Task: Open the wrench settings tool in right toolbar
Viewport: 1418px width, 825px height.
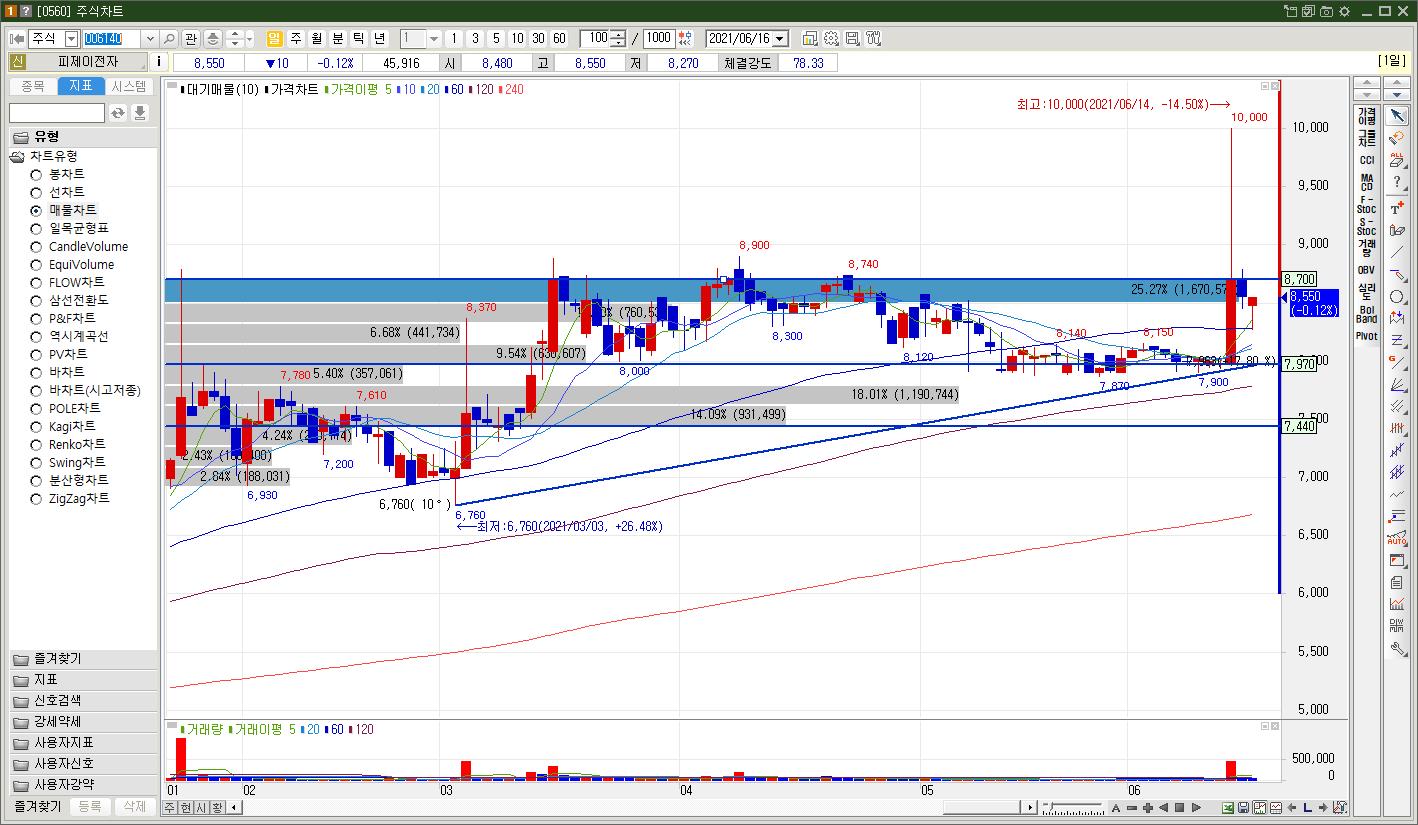Action: [x=1397, y=649]
